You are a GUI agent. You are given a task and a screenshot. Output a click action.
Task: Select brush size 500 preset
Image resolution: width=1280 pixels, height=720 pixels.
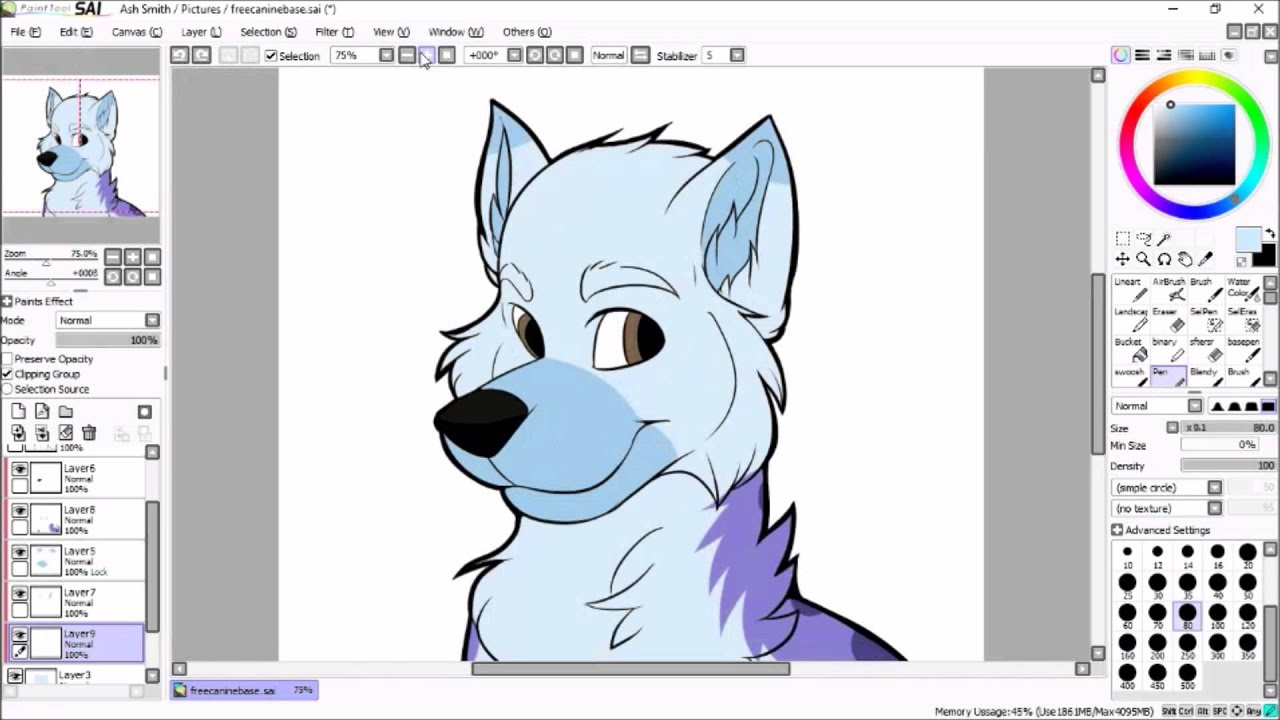[x=1187, y=677]
